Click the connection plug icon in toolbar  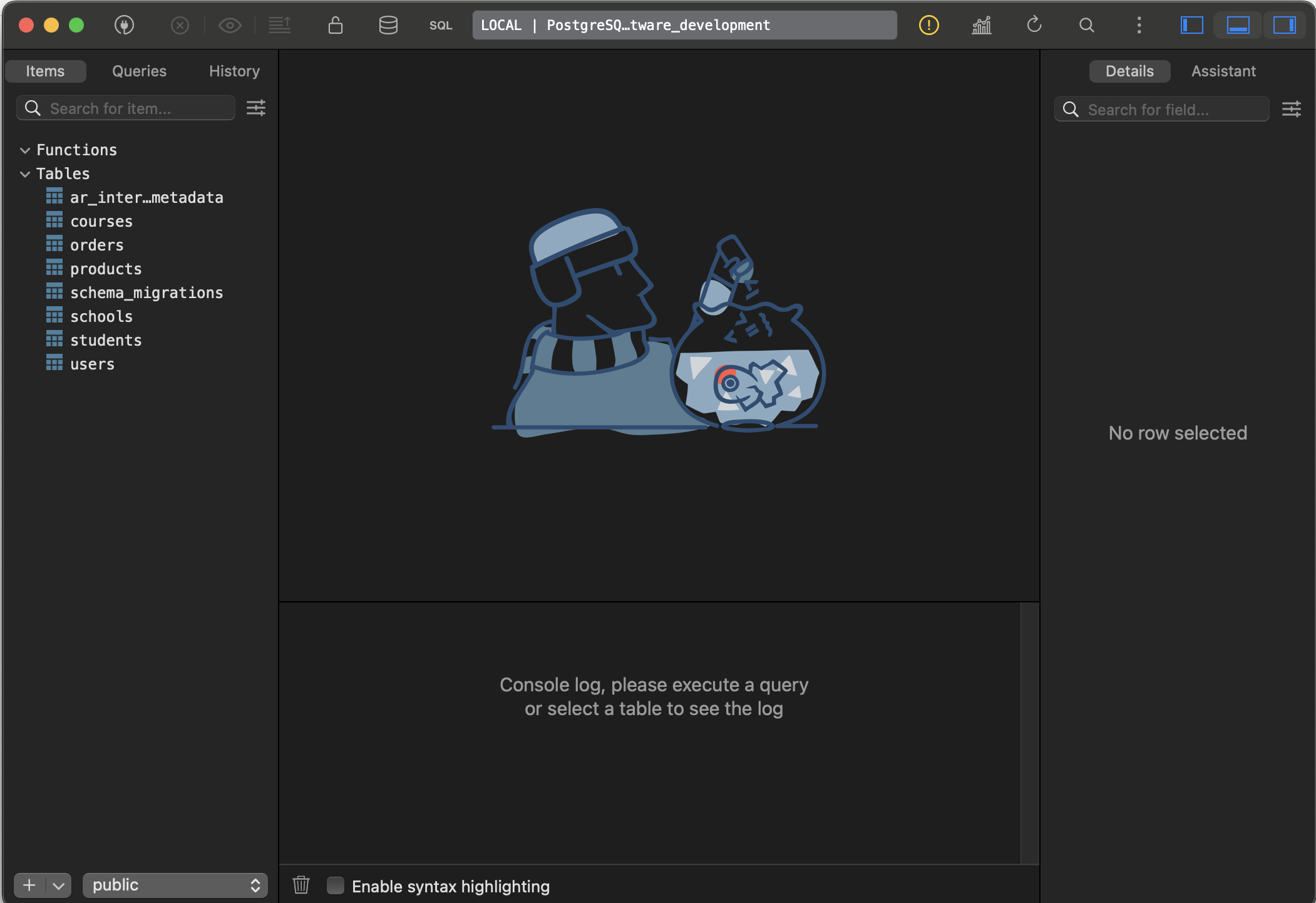pyautogui.click(x=124, y=25)
